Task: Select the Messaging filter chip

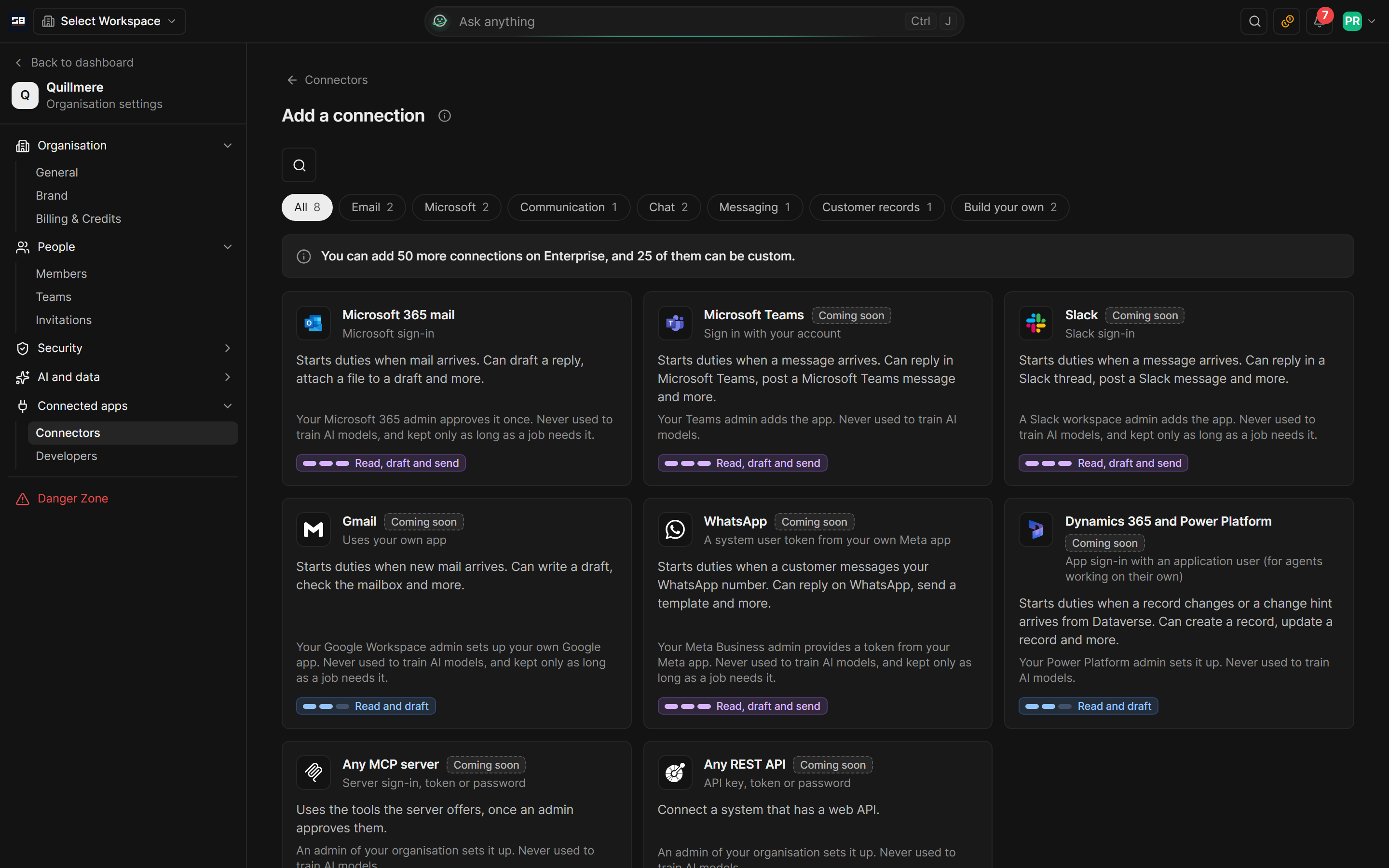Action: (x=754, y=207)
